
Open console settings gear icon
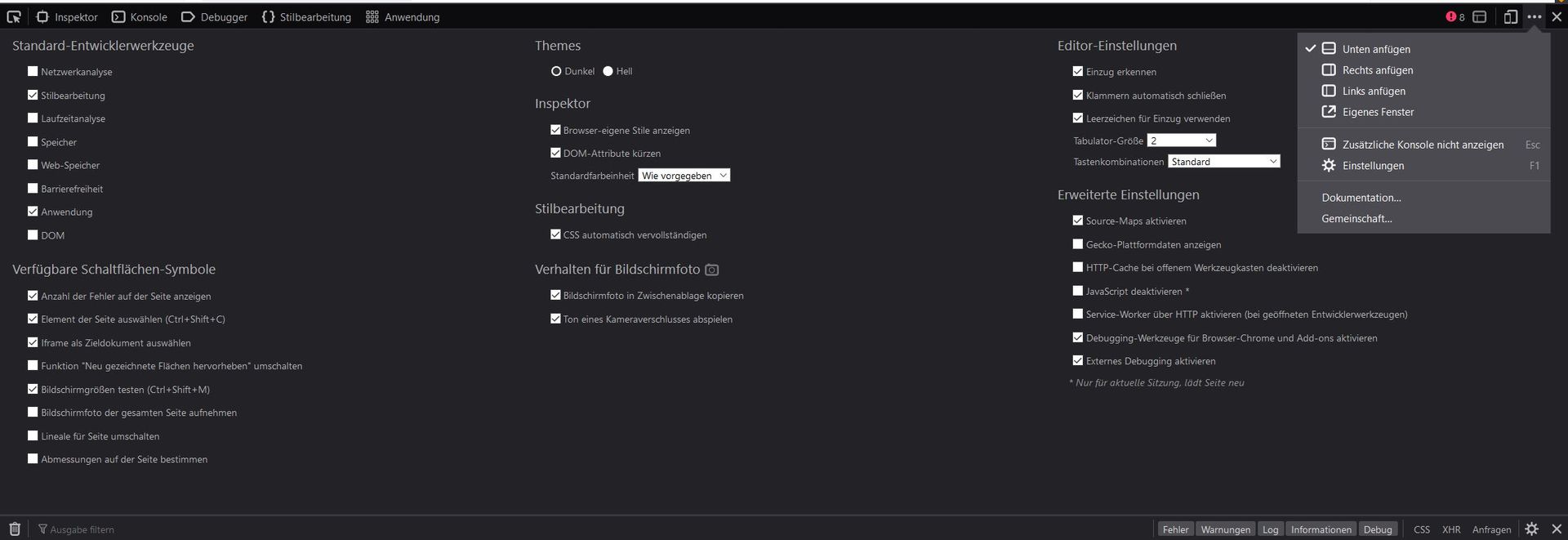tap(1531, 529)
